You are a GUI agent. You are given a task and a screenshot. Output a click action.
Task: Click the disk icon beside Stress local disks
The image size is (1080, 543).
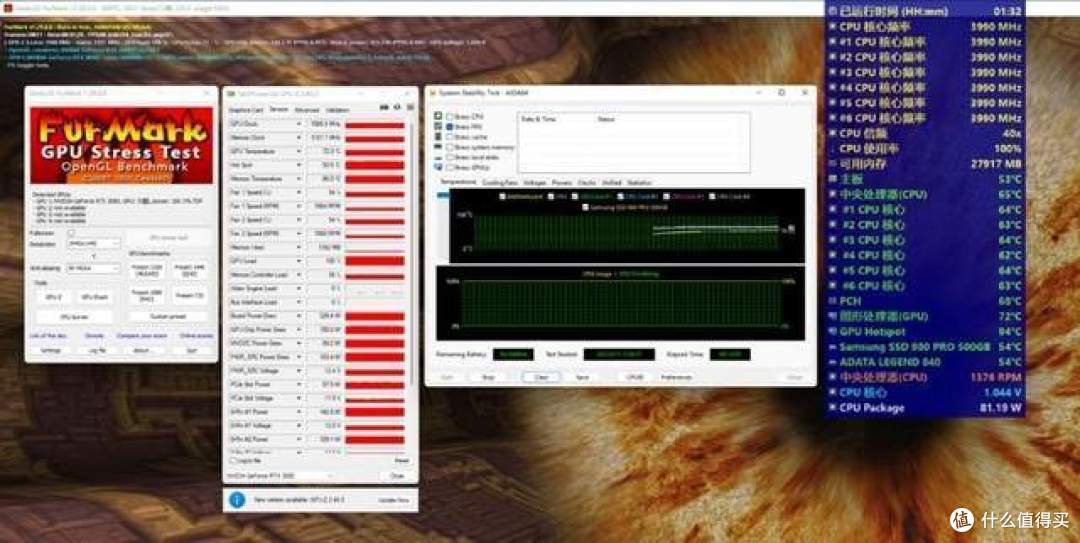click(x=438, y=157)
